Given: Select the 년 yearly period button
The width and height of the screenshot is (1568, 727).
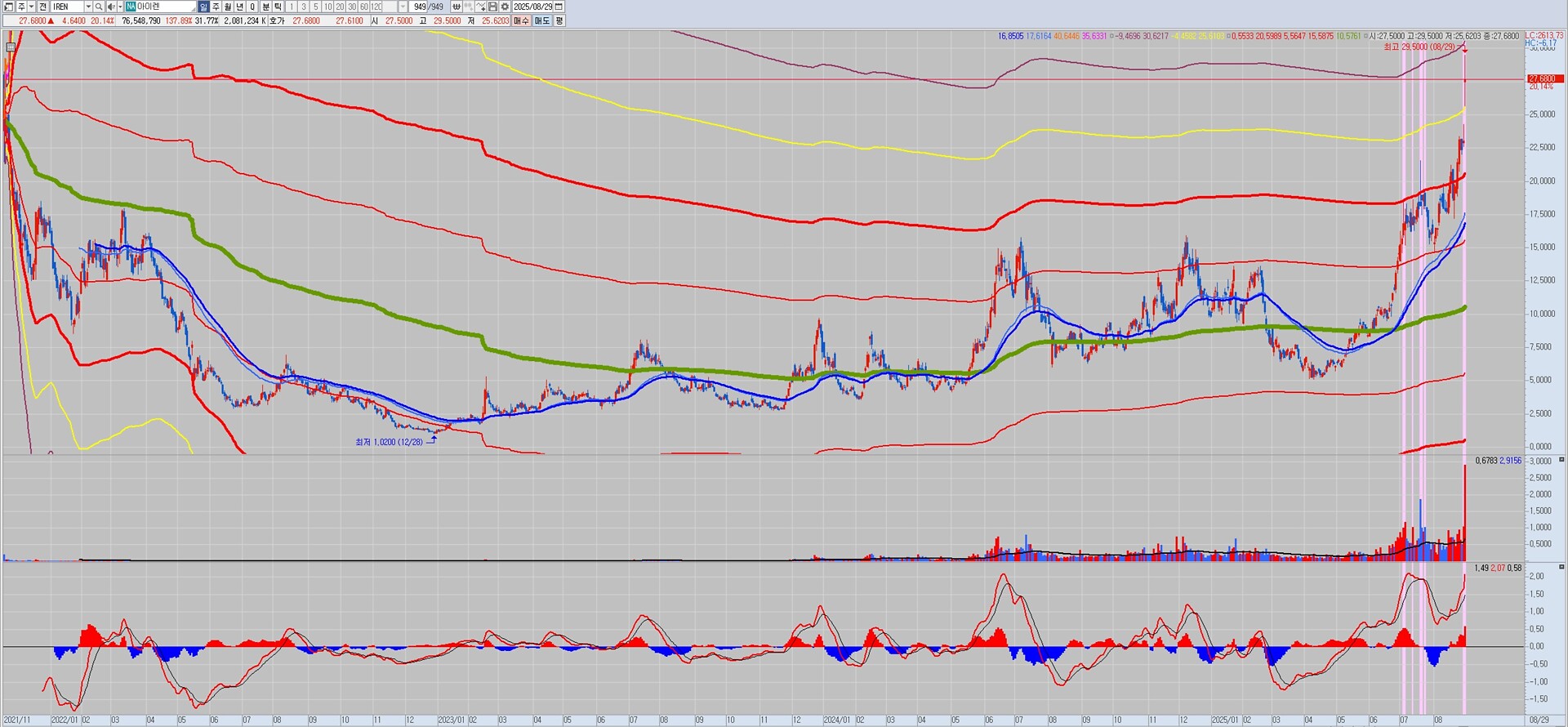Looking at the screenshot, I should tap(240, 7).
